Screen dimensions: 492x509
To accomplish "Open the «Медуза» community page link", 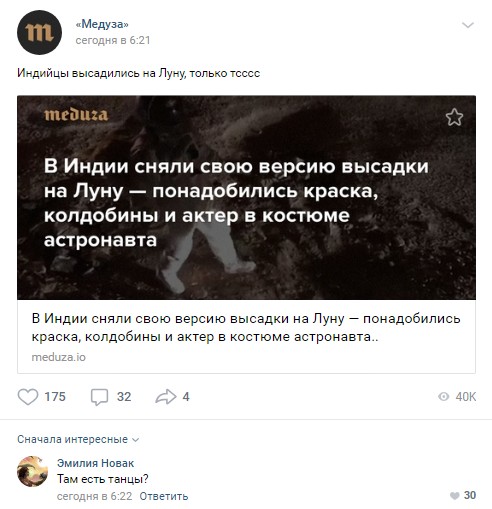I will click(x=102, y=24).
